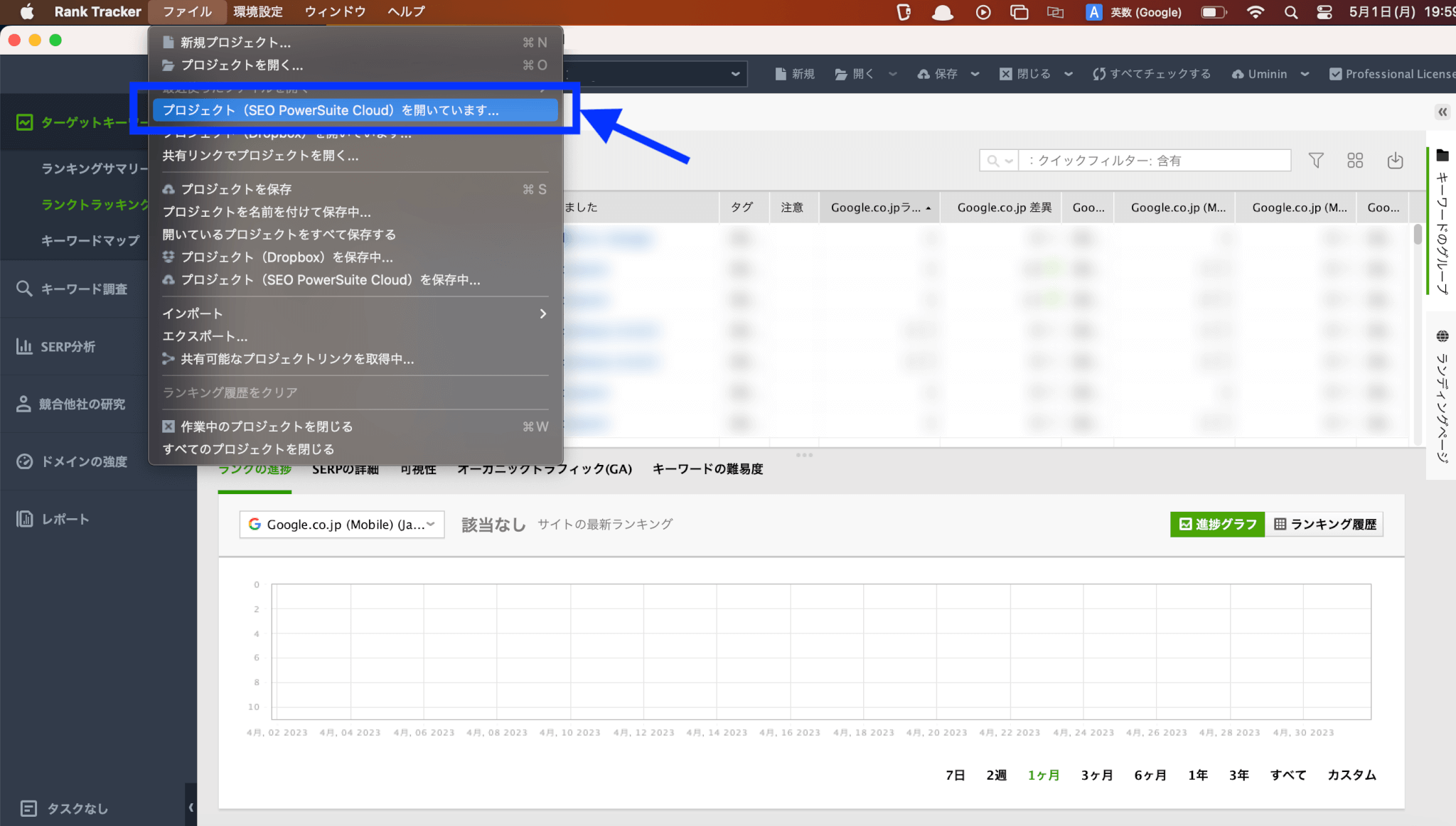Viewport: 1456px width, 826px height.
Task: Open macOS Control Center icon
Action: click(x=1324, y=12)
